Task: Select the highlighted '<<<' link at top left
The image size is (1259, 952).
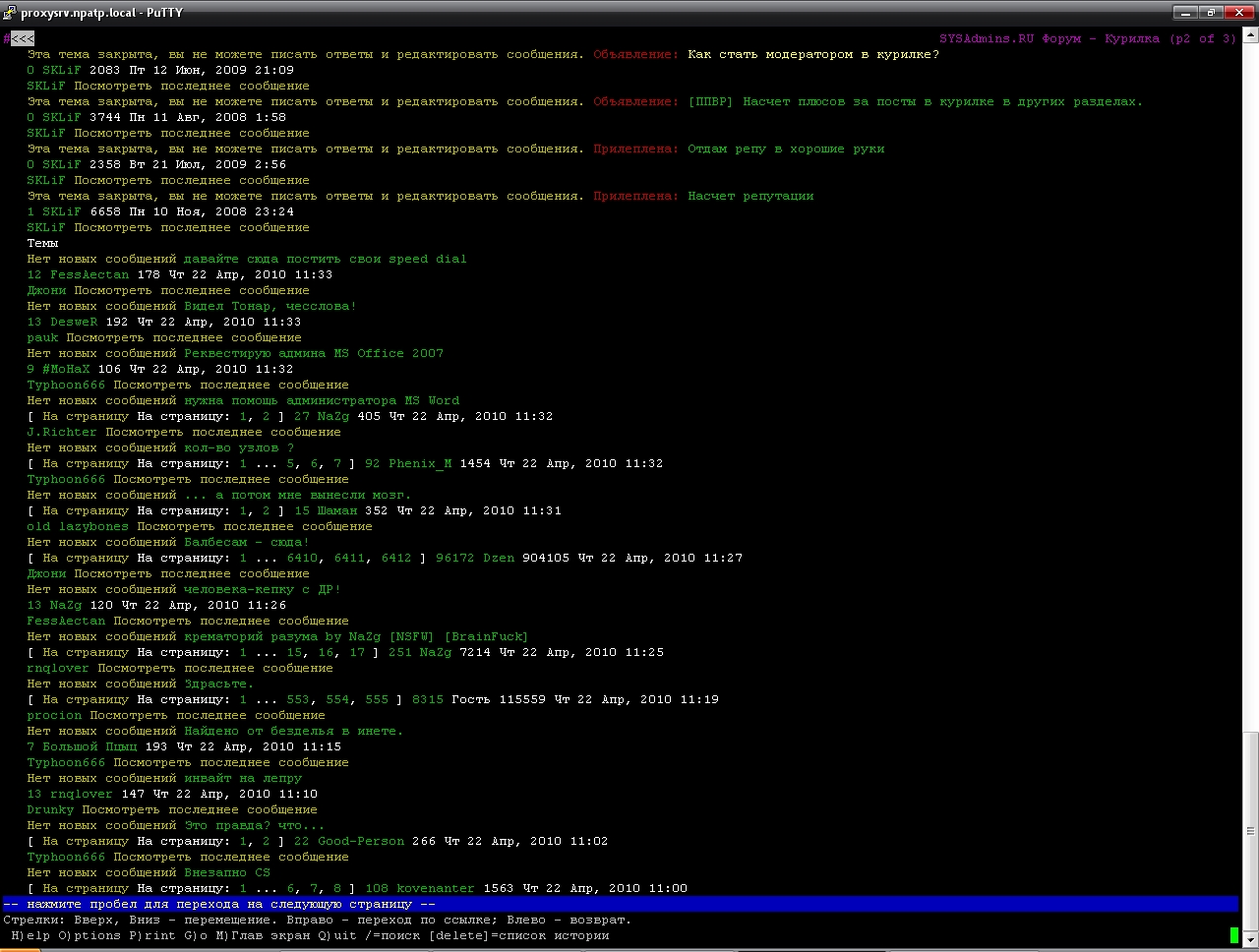Action: pyautogui.click(x=23, y=38)
